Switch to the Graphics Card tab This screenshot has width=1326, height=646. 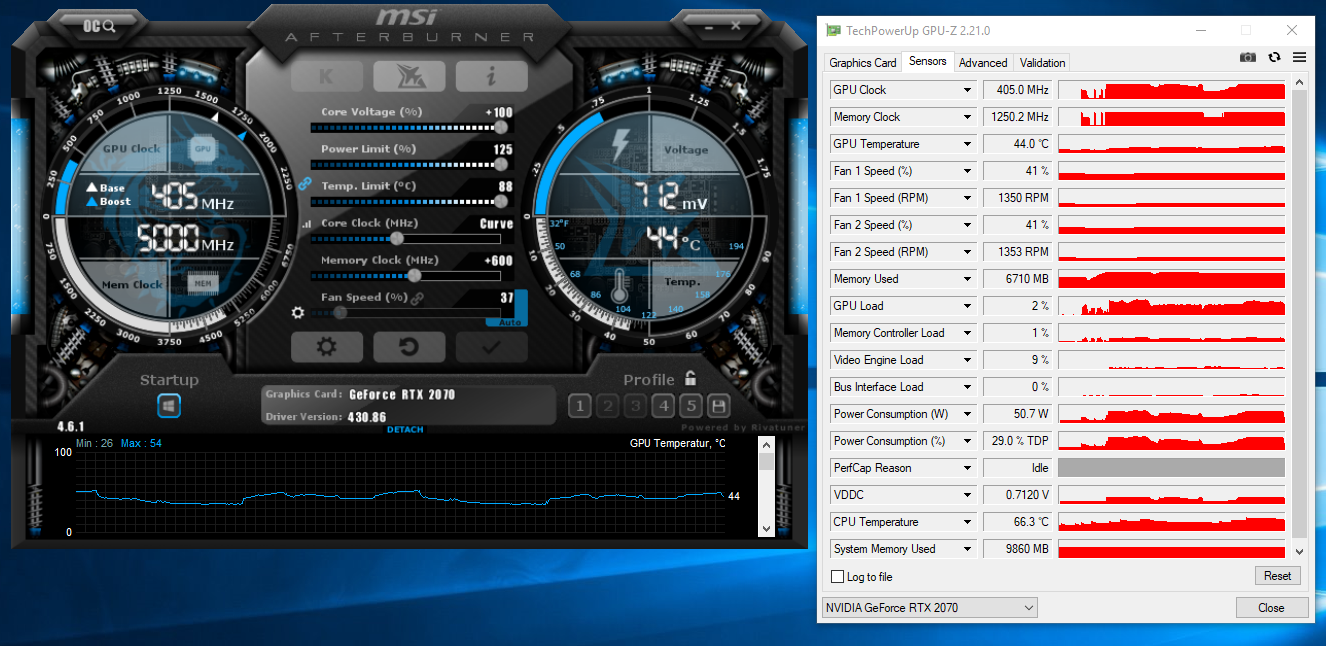click(863, 62)
